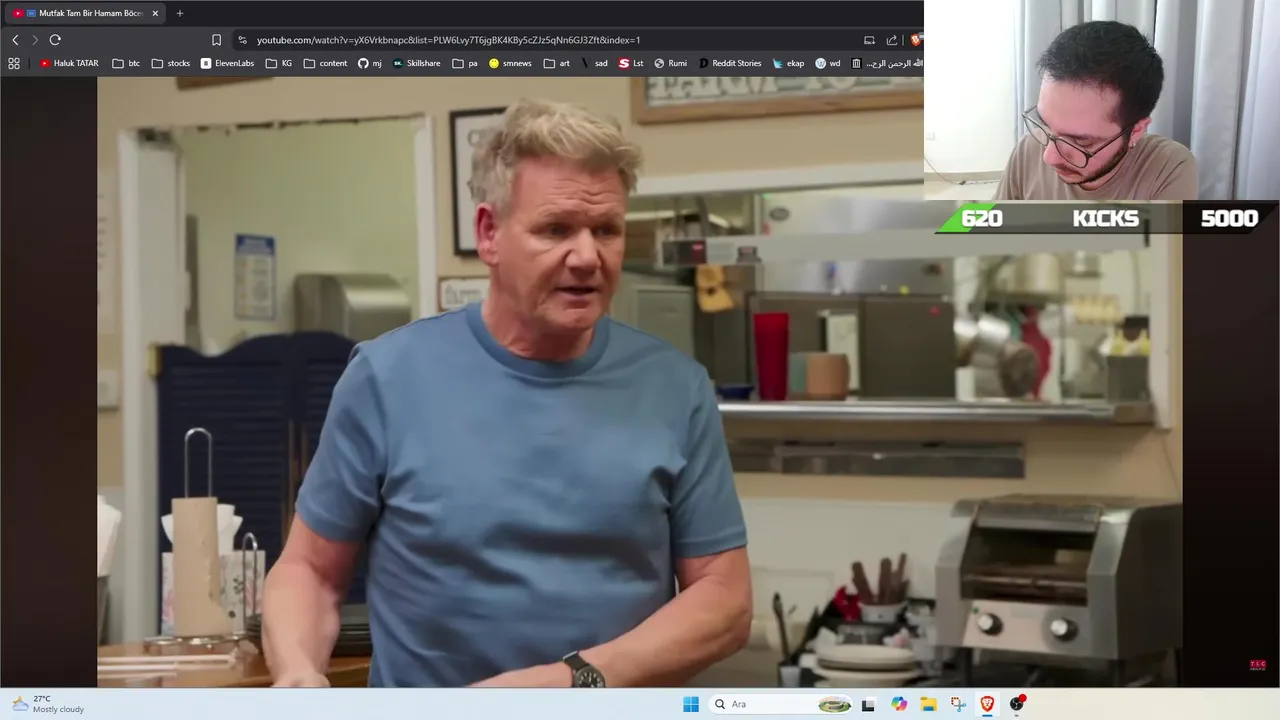
Task: Go back to the previous page
Action: click(15, 40)
